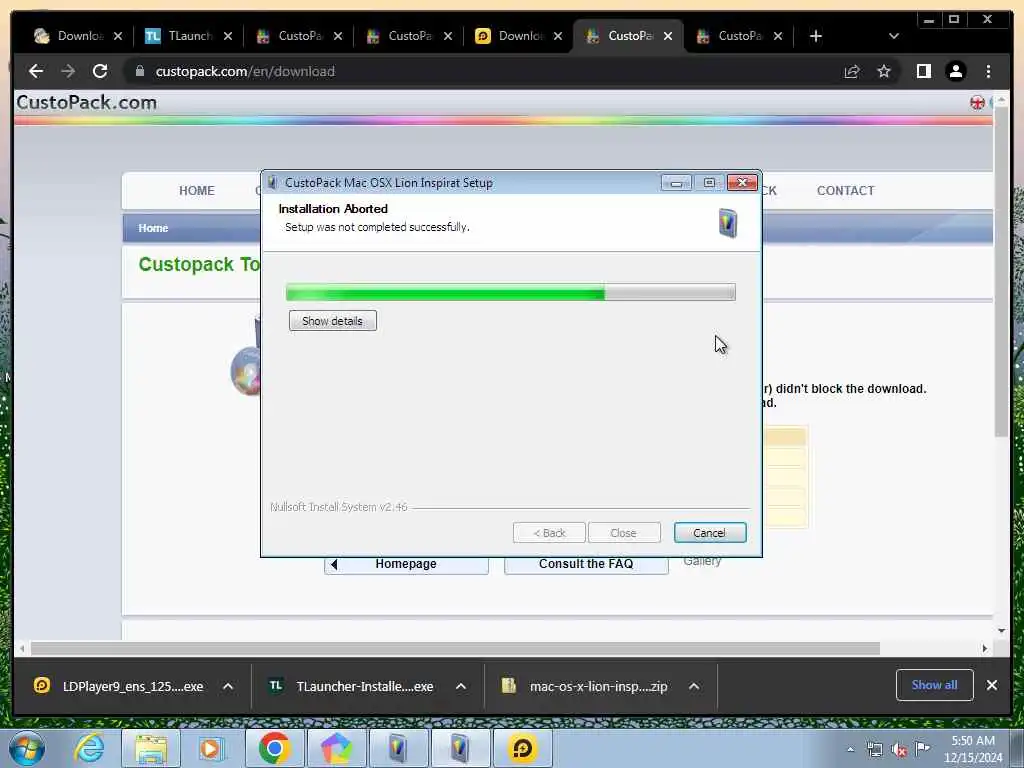Open the Chrome profile avatar
1024x768 pixels.
pyautogui.click(x=955, y=71)
